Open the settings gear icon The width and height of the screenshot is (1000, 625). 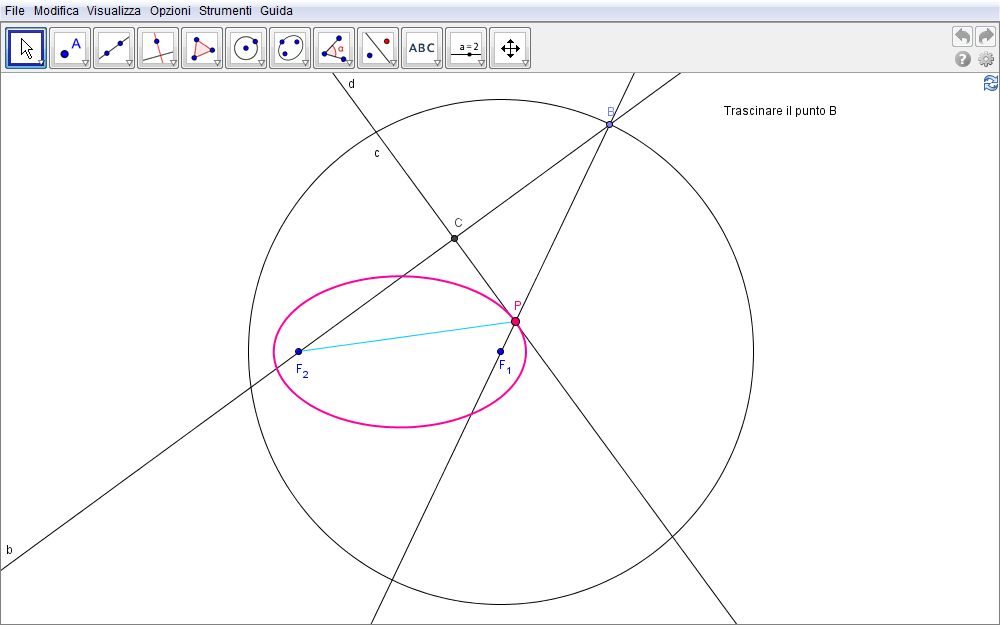click(x=986, y=59)
